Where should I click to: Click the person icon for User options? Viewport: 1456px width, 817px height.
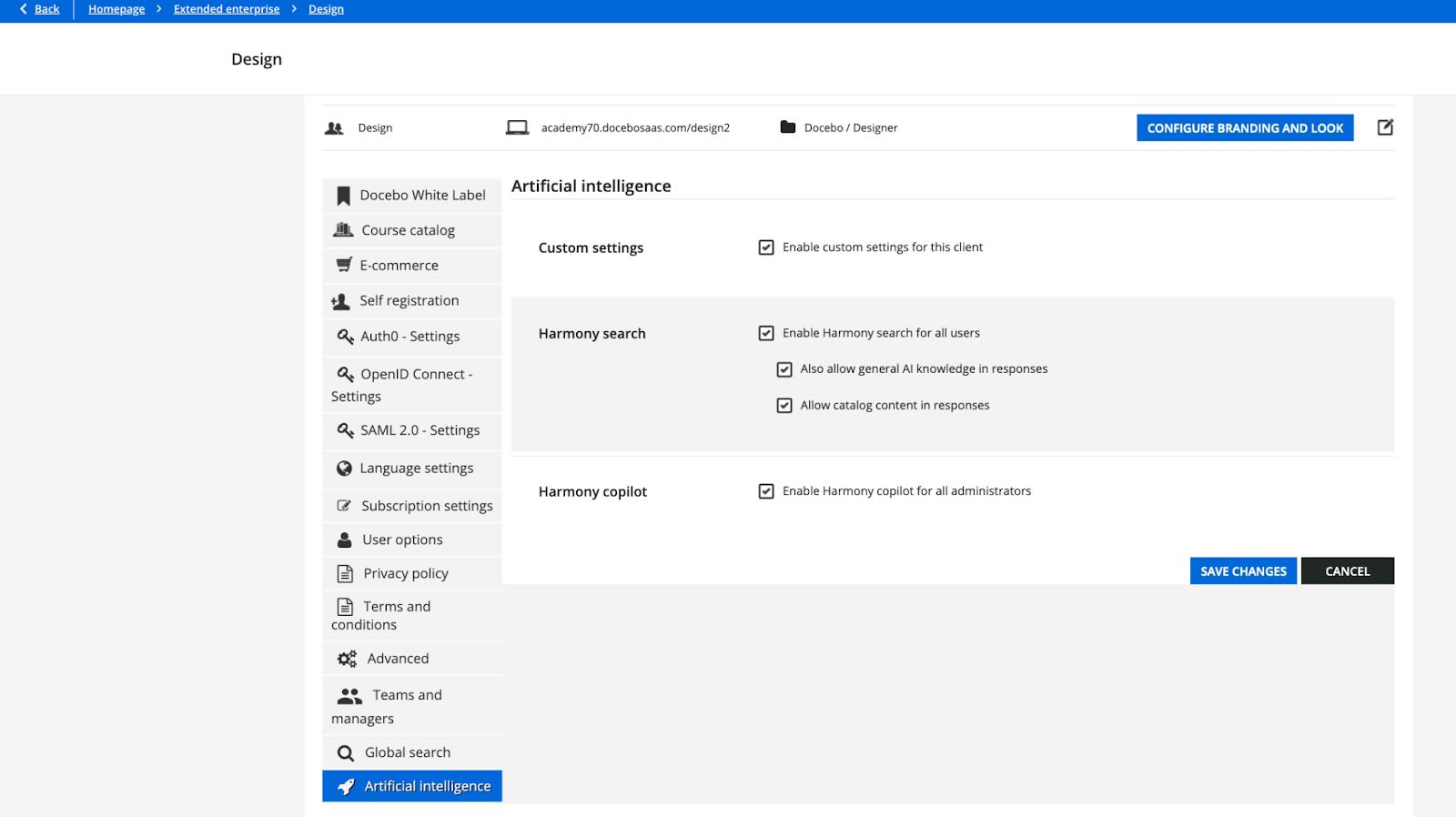pos(345,540)
